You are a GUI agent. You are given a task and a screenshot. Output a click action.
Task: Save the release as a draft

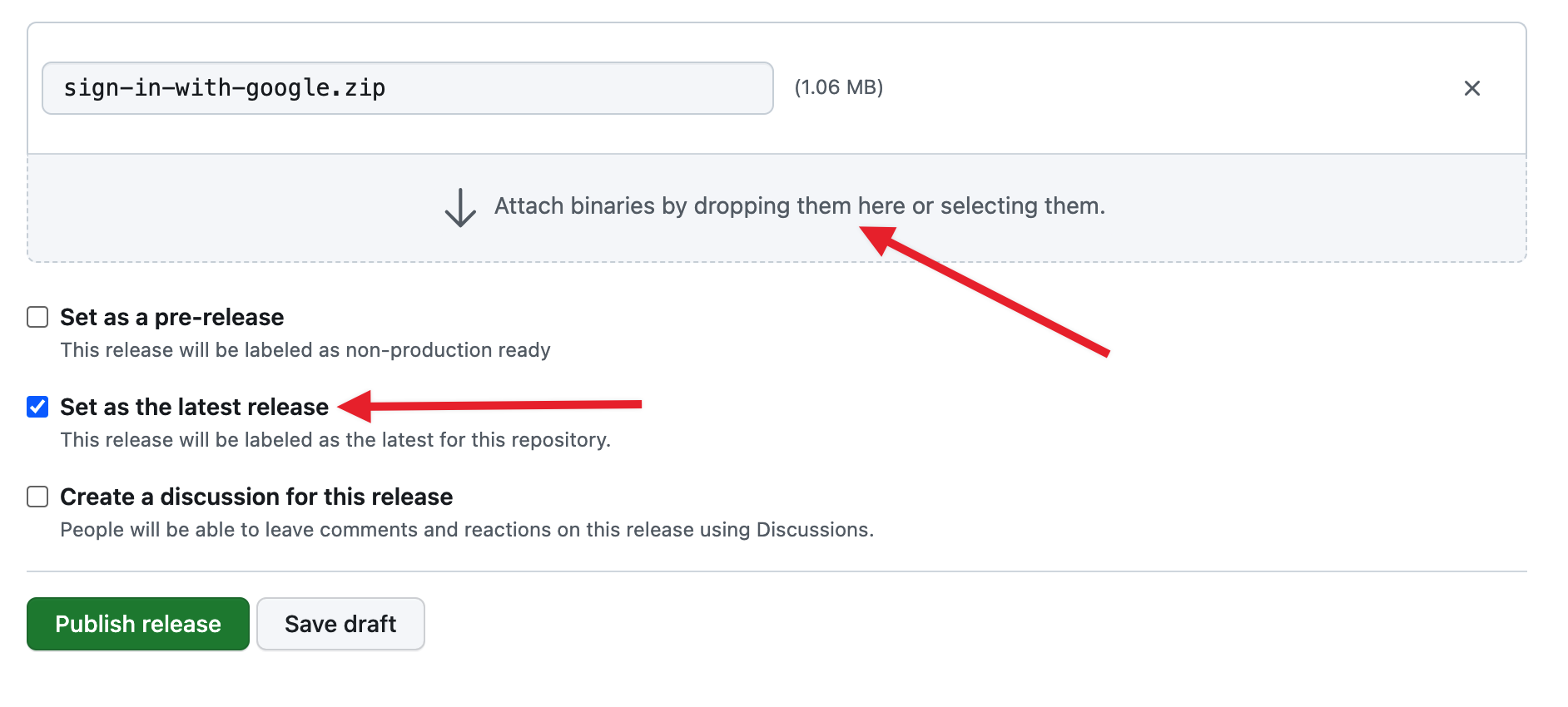pyautogui.click(x=340, y=624)
